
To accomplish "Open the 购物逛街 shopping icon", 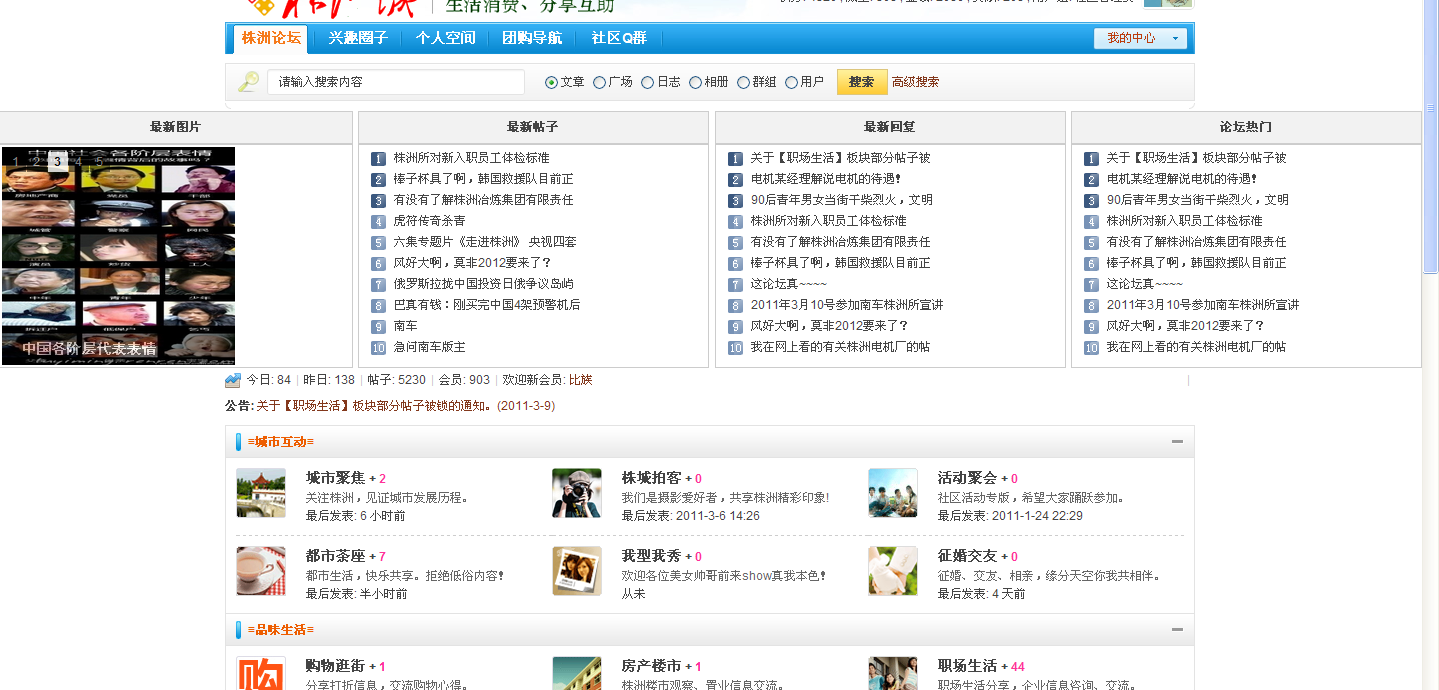I will tap(261, 673).
